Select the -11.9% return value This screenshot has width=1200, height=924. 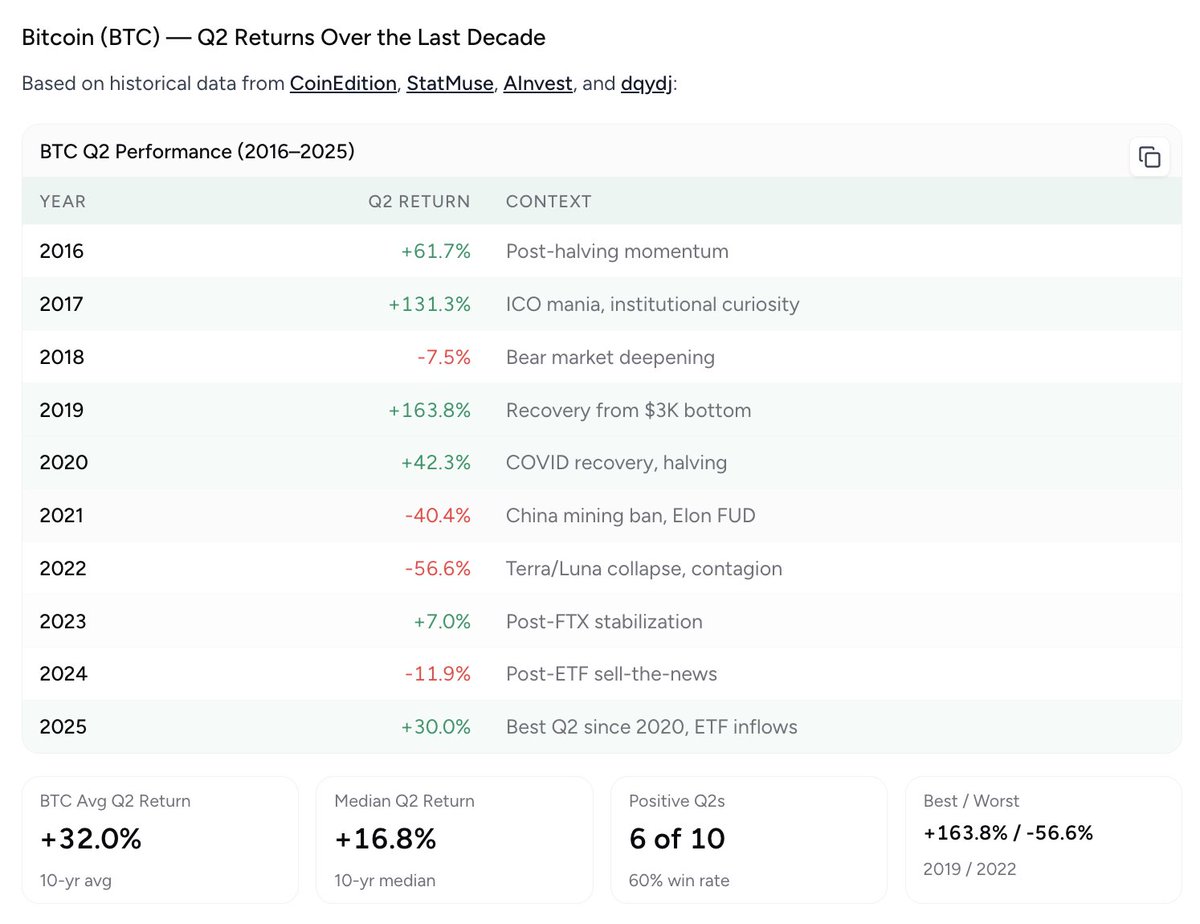[x=438, y=674]
